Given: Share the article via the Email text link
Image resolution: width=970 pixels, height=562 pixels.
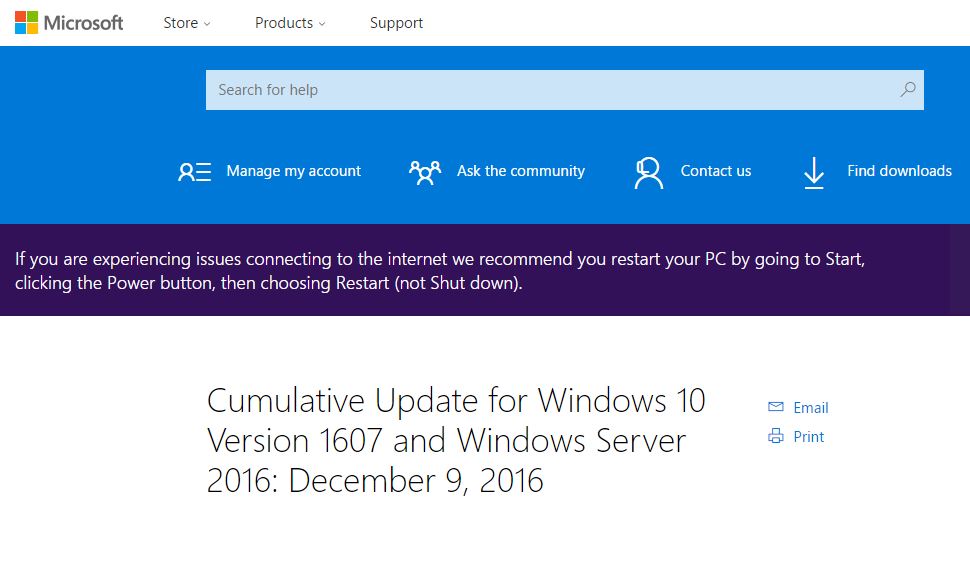Looking at the screenshot, I should coord(810,408).
